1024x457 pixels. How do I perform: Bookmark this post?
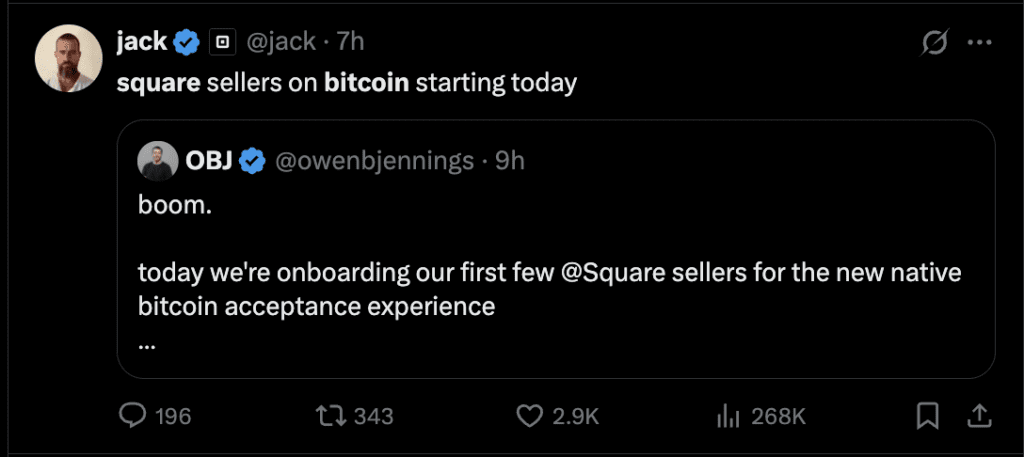(x=928, y=415)
